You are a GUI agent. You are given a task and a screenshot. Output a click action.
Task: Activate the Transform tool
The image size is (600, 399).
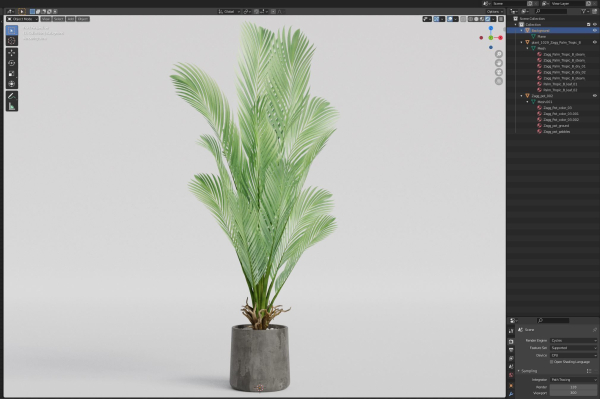(12, 84)
